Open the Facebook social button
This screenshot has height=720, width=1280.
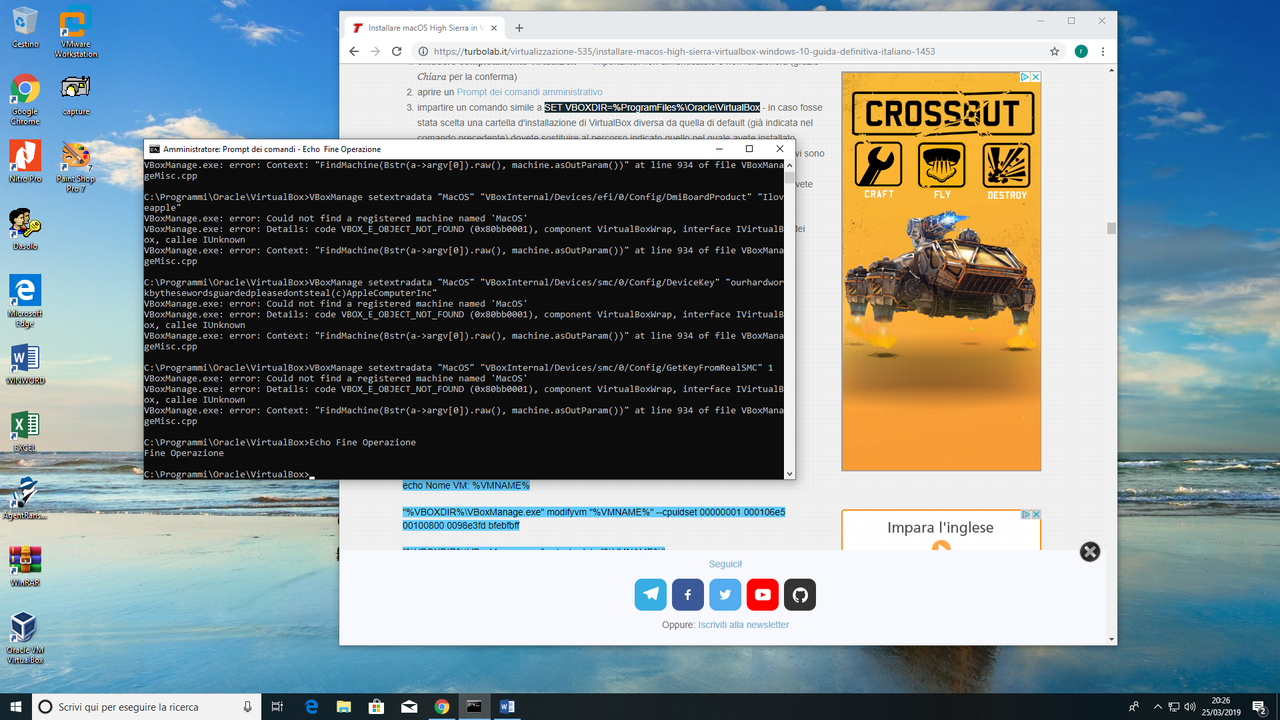[688, 595]
